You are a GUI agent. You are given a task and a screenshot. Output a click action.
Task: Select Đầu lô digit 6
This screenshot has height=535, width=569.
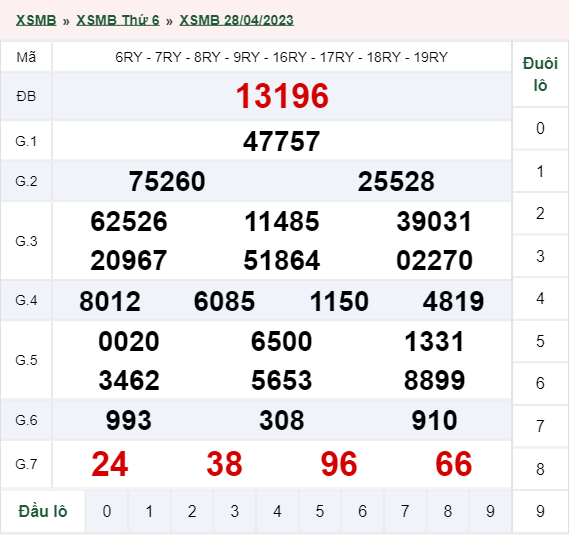click(x=362, y=511)
